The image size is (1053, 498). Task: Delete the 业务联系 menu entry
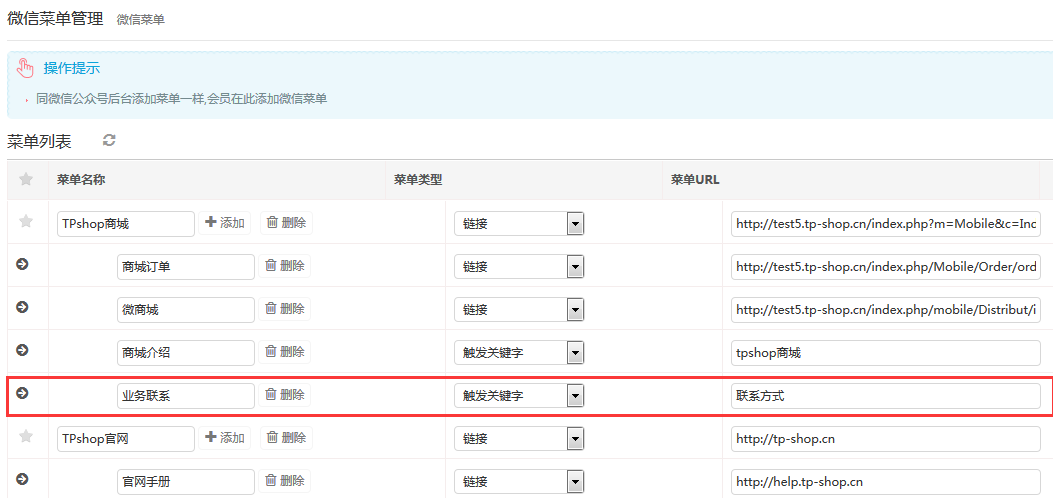(285, 395)
